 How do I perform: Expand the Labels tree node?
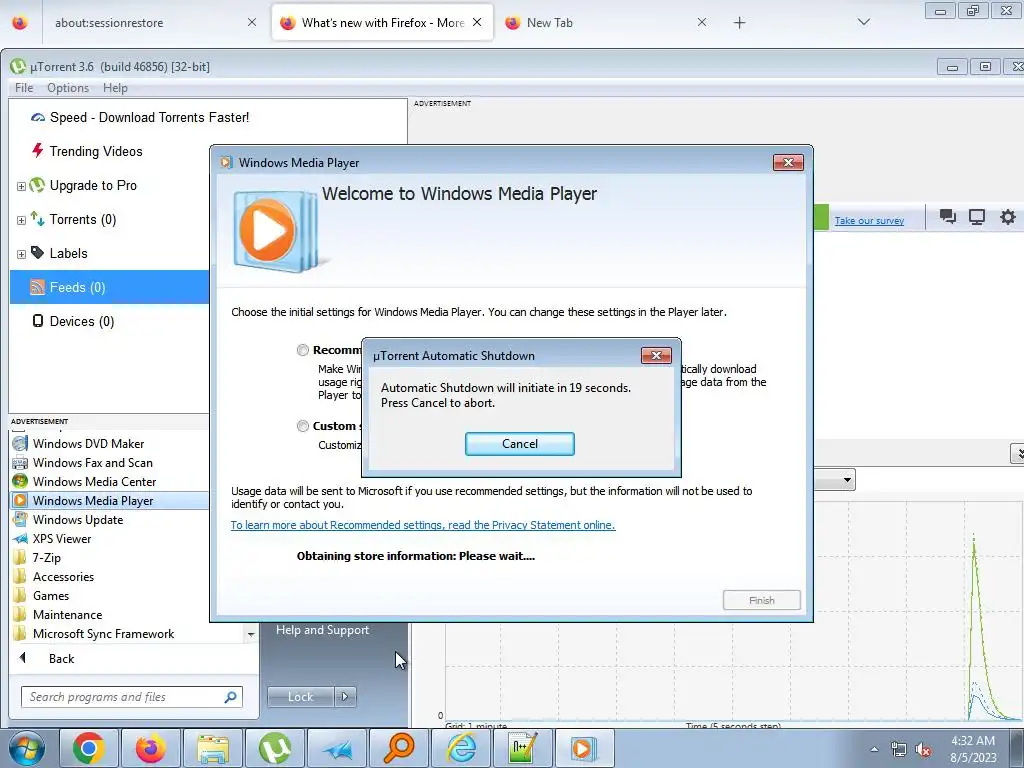coord(21,254)
